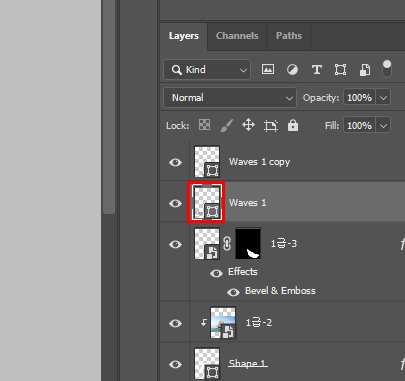Viewport: 405px width, 381px height.
Task: Filter for shape layers icon
Action: (x=340, y=70)
